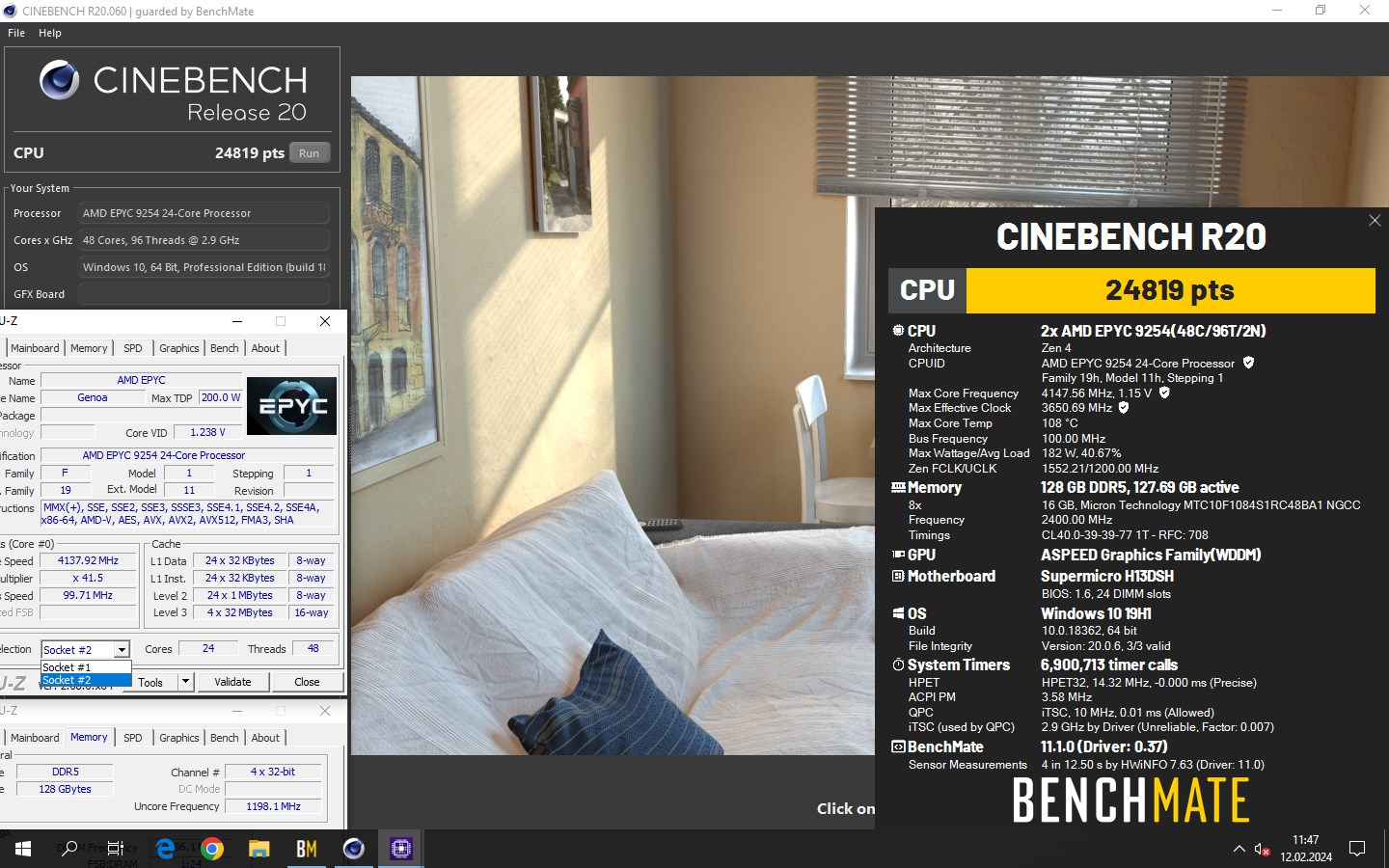The width and height of the screenshot is (1389, 868).
Task: Click the empty GFX Board field
Action: pyautogui.click(x=204, y=294)
